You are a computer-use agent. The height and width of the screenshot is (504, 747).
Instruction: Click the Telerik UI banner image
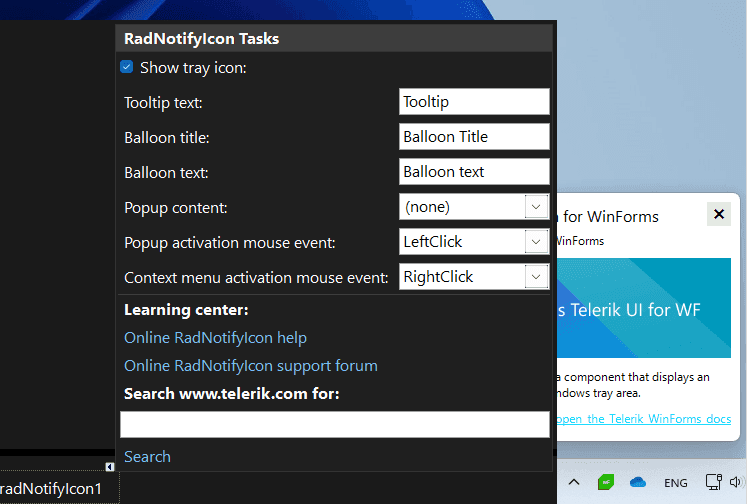tap(644, 308)
